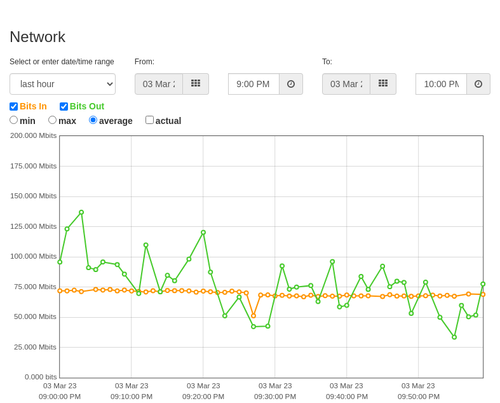
Task: Click the From date field '03 Mar'
Action: [159, 84]
